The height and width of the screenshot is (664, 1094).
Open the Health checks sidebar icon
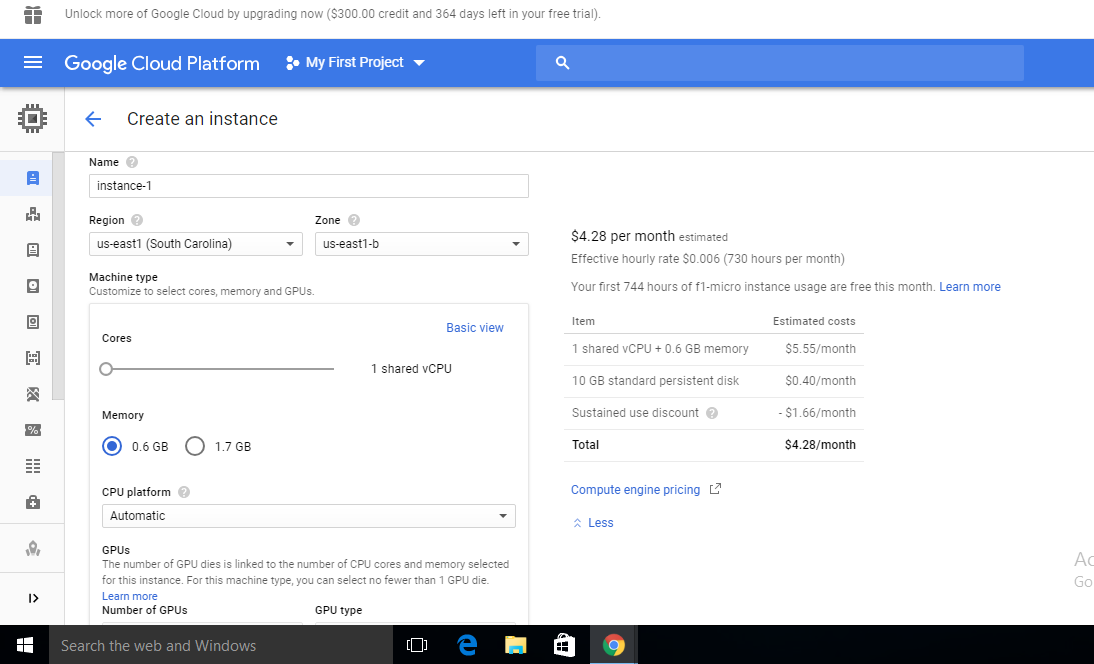point(32,502)
